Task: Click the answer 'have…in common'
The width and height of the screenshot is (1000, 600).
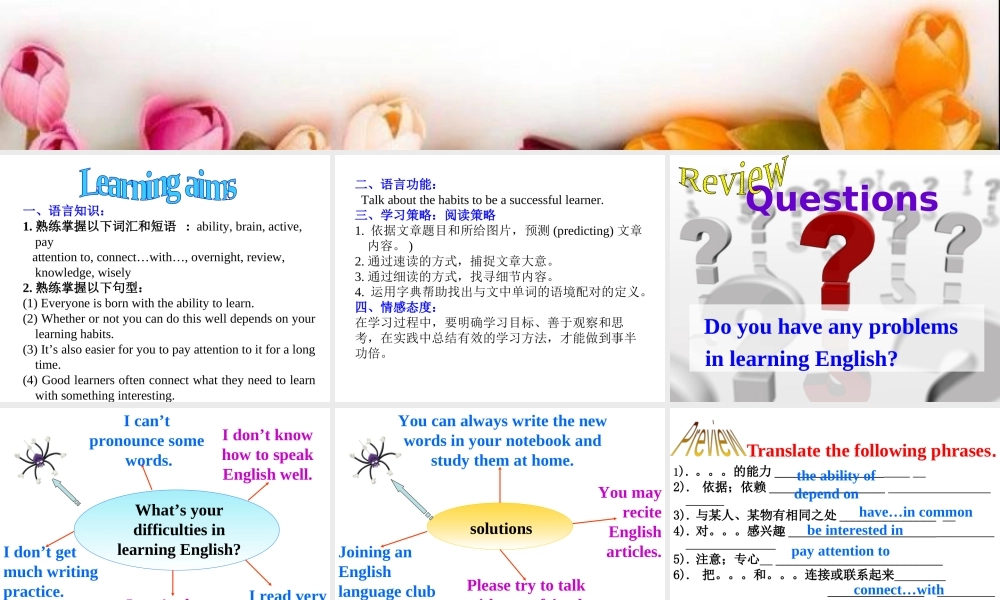Action: [915, 512]
